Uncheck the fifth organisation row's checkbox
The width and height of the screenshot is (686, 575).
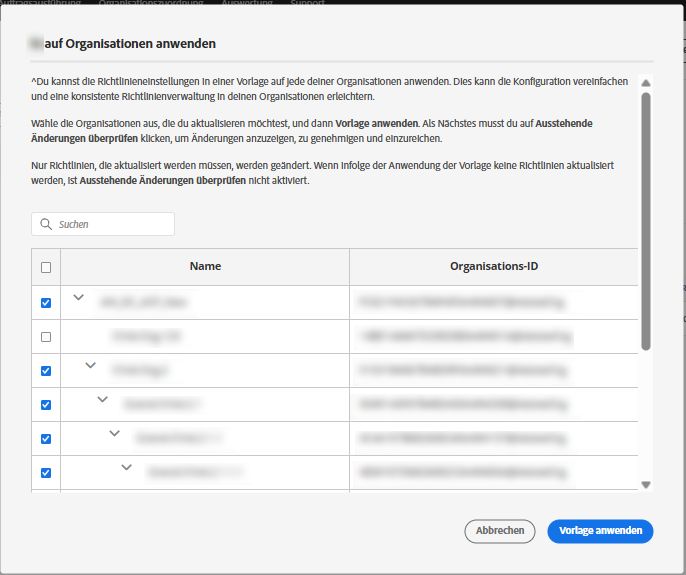tap(46, 439)
